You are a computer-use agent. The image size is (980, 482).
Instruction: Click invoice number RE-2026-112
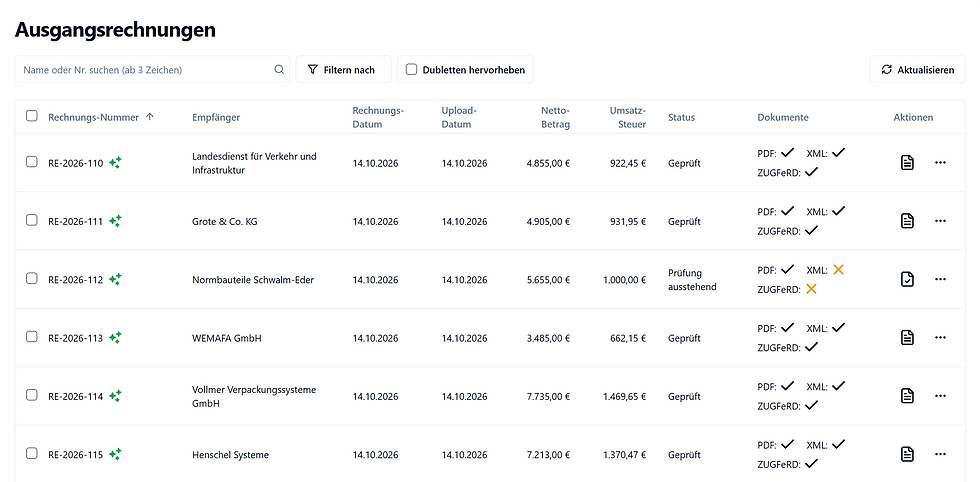76,279
